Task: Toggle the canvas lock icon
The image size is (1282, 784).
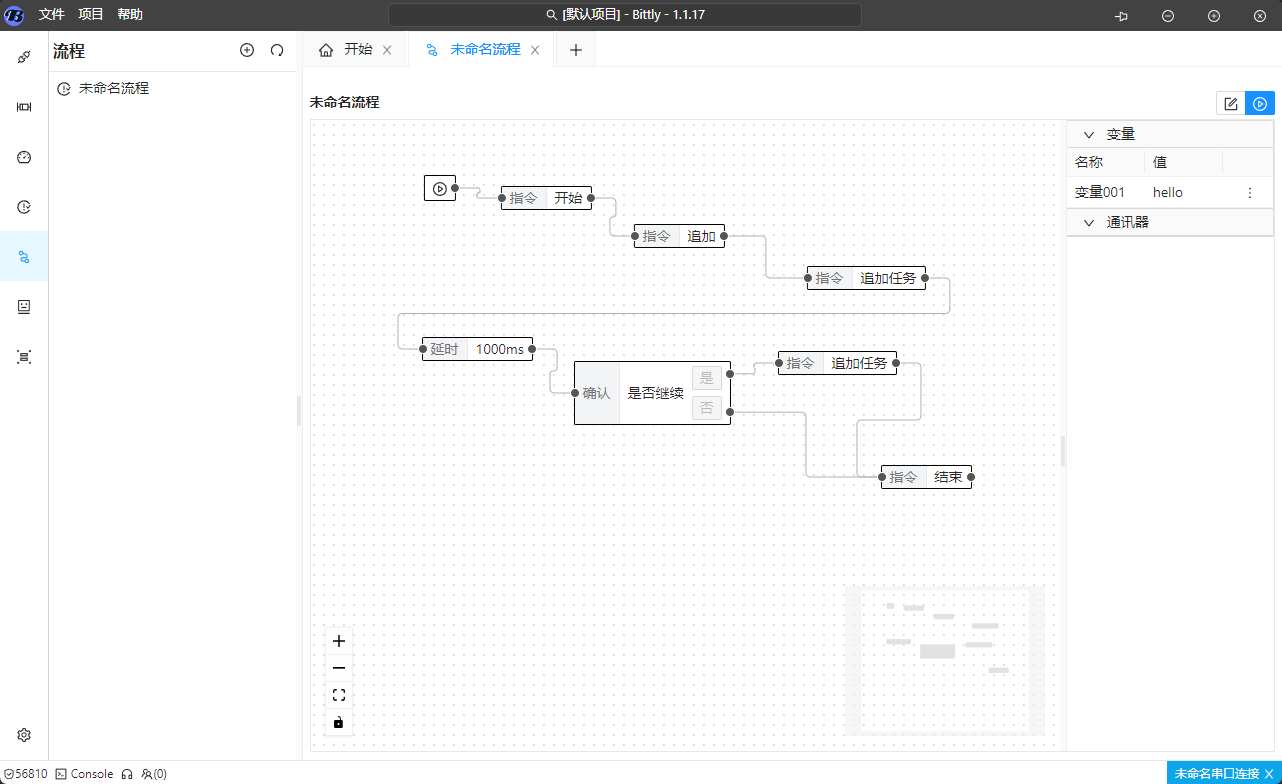Action: tap(339, 722)
